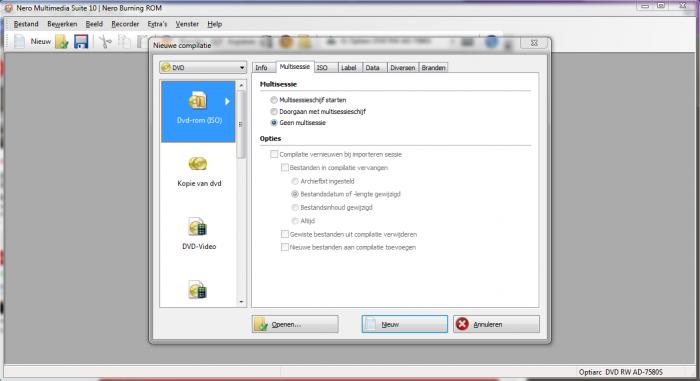Click the Nieuw toolbar document icon

coord(20,42)
